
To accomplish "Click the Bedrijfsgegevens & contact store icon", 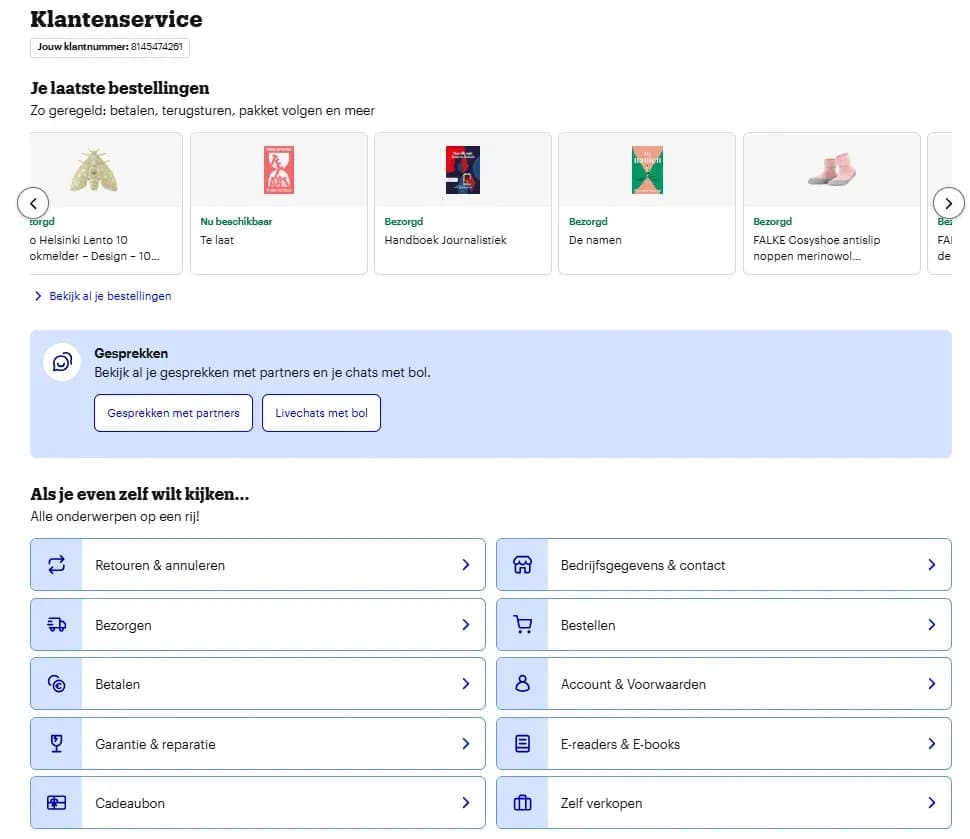I will pyautogui.click(x=522, y=564).
